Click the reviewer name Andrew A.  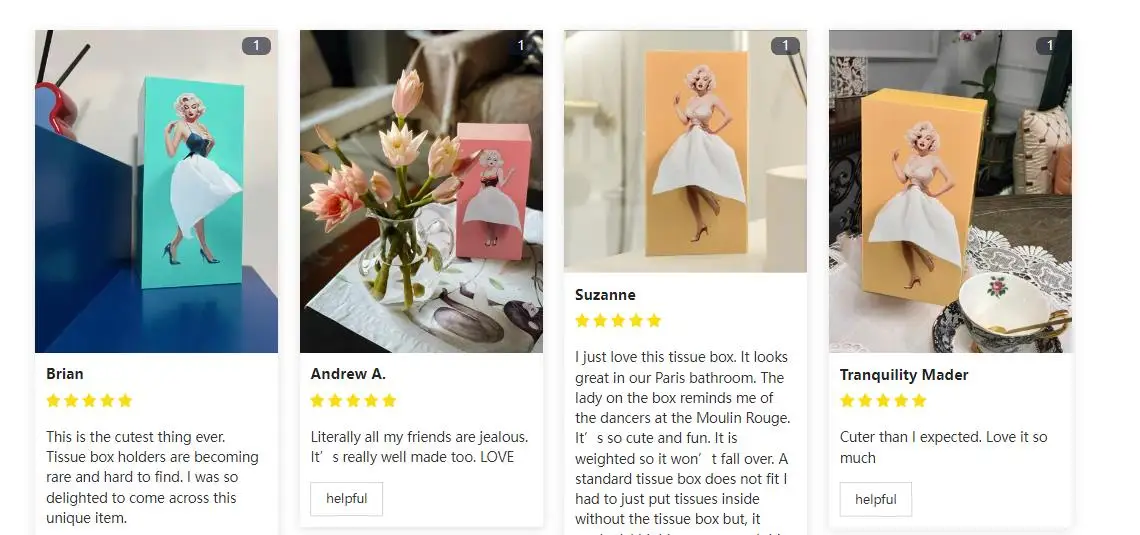click(x=348, y=374)
